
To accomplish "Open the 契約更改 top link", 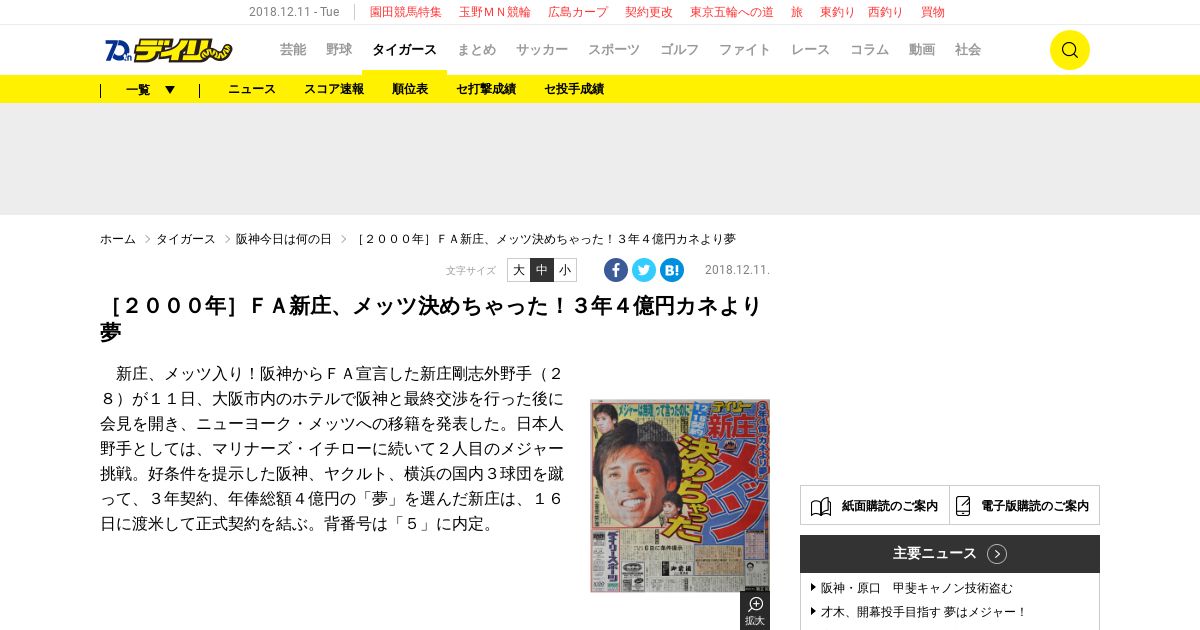I will pyautogui.click(x=649, y=12).
